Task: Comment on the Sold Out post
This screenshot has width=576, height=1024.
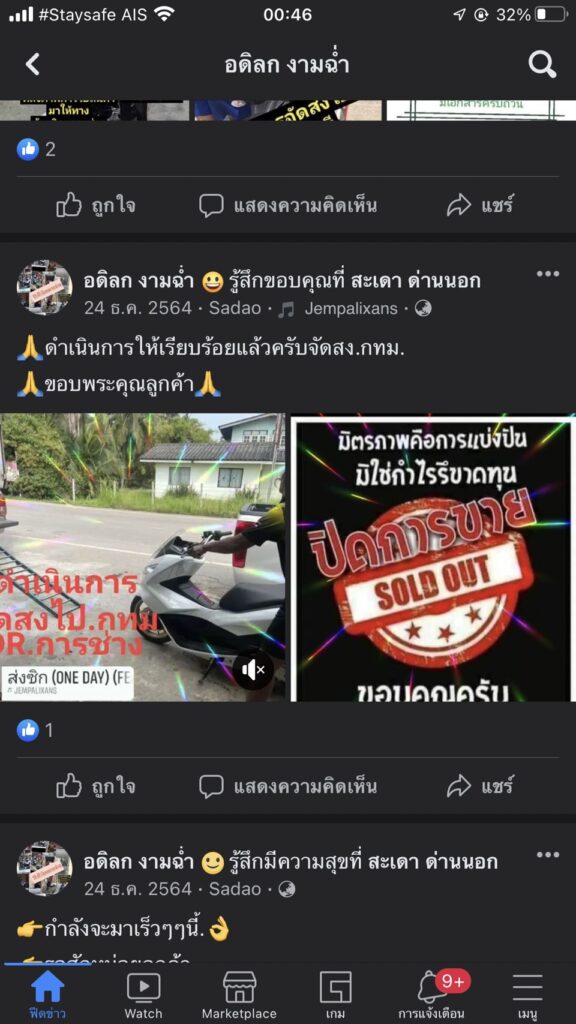Action: point(288,786)
